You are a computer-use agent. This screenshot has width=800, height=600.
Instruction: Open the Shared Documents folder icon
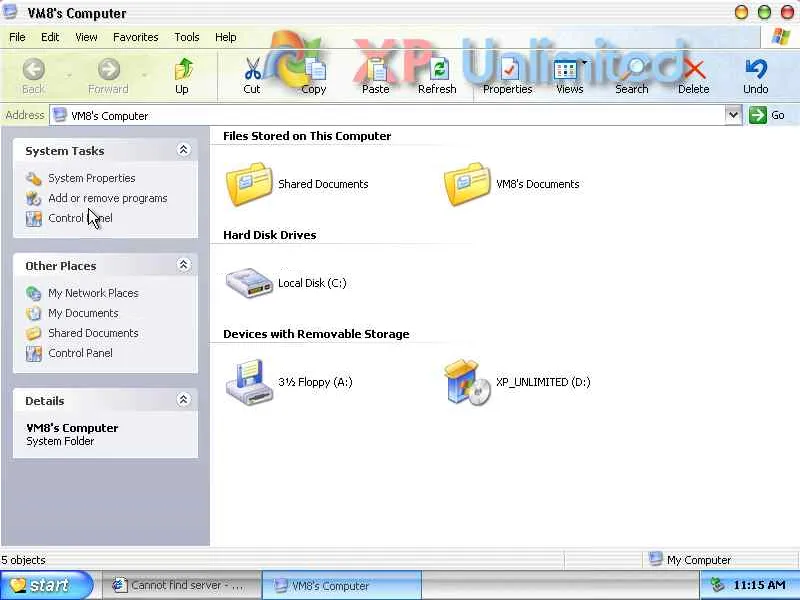[x=249, y=184]
